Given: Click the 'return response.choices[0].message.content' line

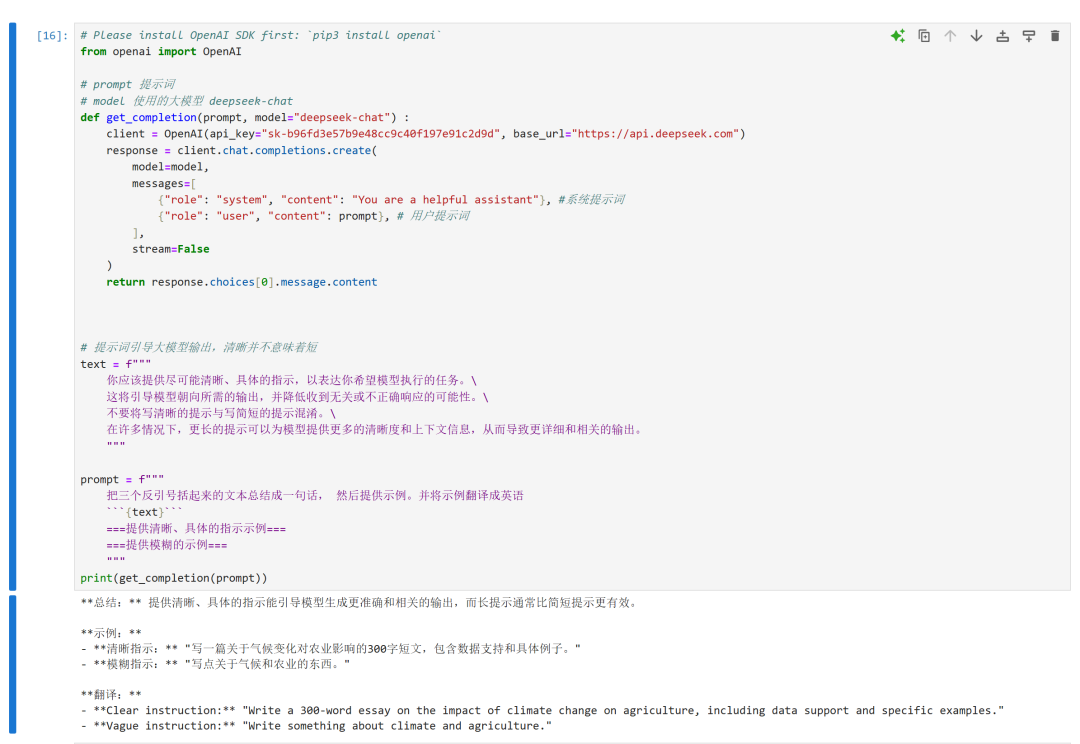Looking at the screenshot, I should click(242, 282).
